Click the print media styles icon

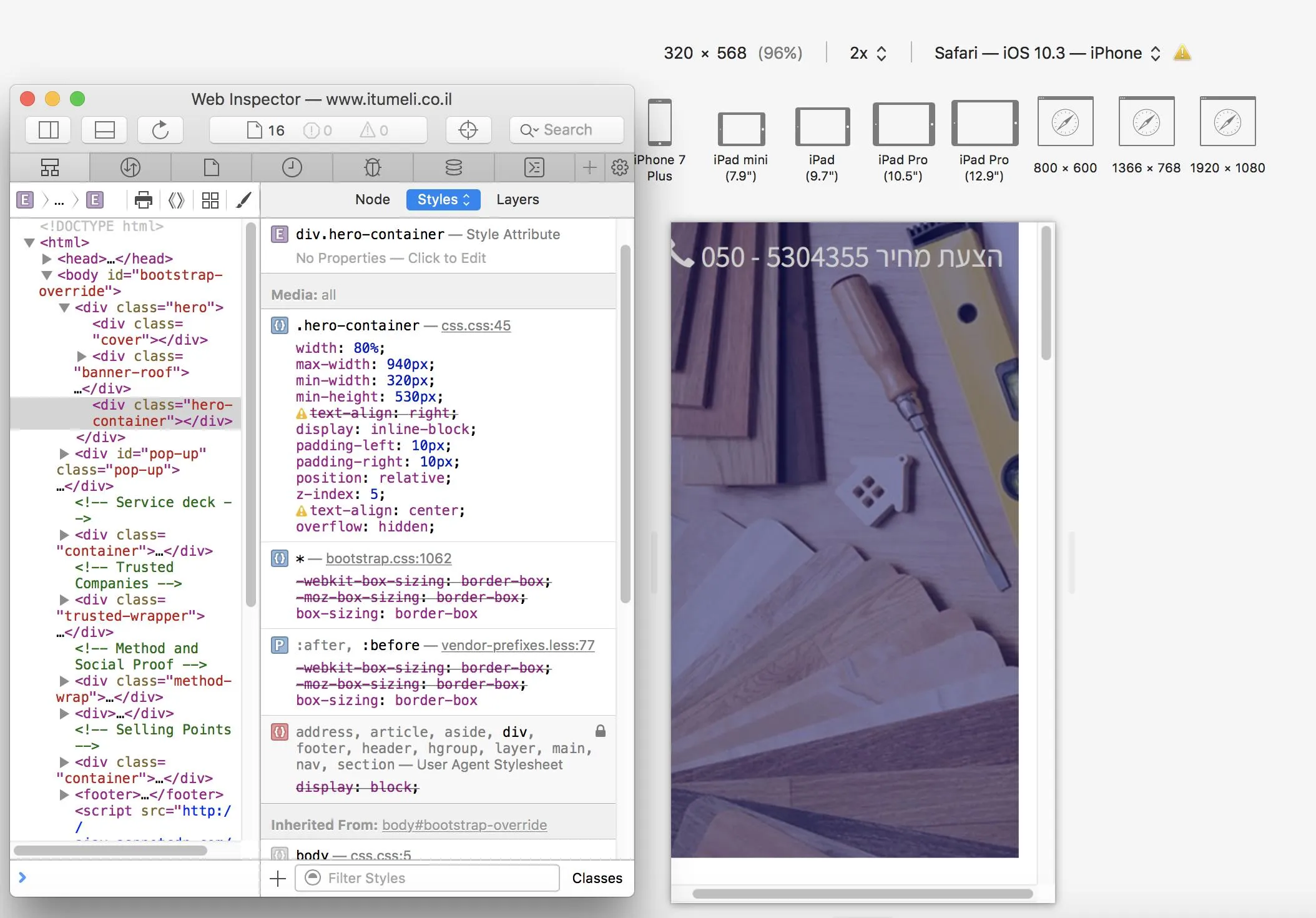tap(144, 200)
